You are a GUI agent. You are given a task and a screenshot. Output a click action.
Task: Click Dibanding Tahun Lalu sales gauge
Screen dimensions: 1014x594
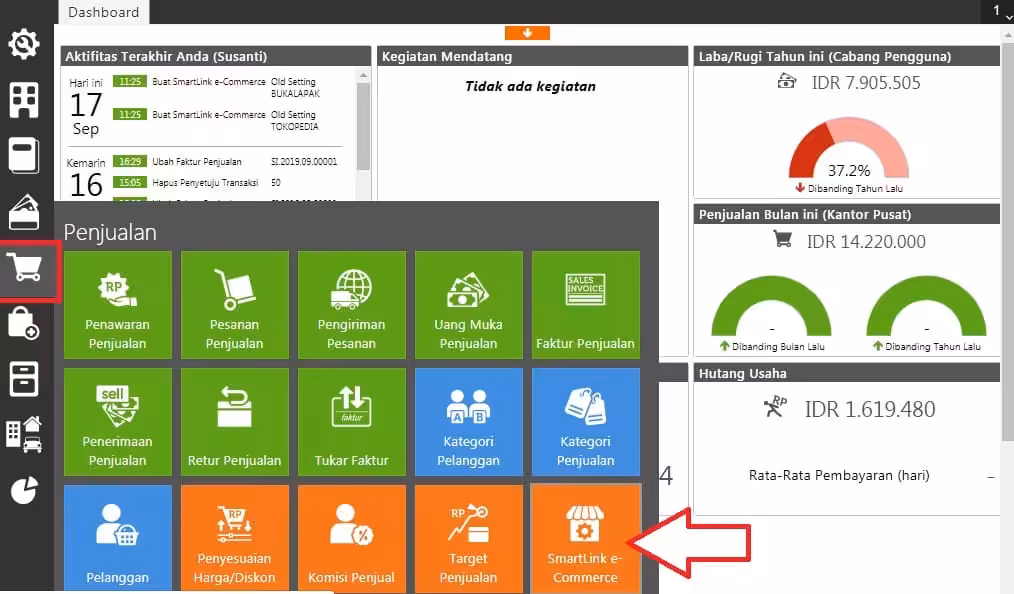click(x=926, y=306)
